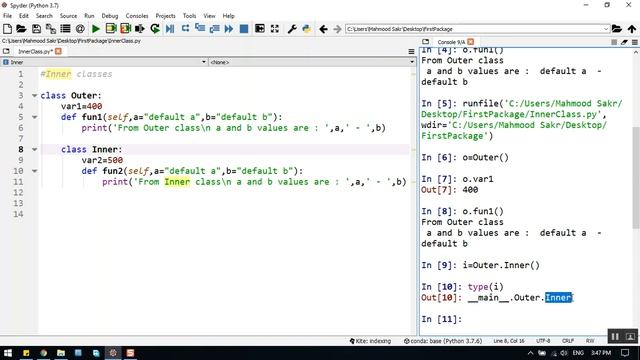
Task: Click the IPython console vertical scrollbar
Action: point(636,178)
